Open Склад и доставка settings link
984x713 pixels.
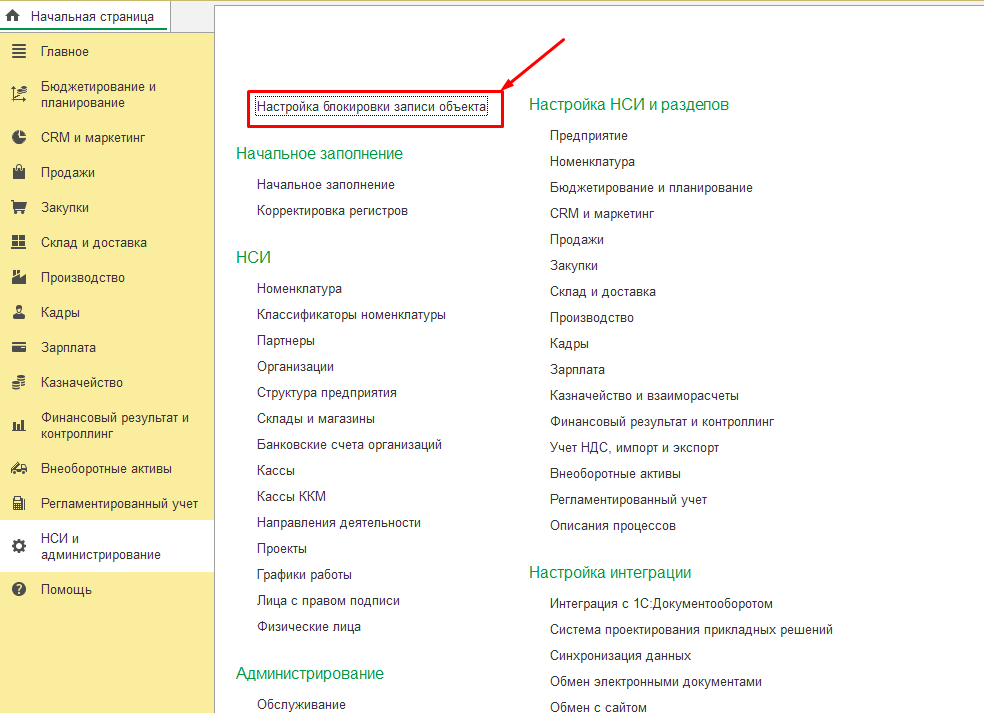click(x=602, y=292)
